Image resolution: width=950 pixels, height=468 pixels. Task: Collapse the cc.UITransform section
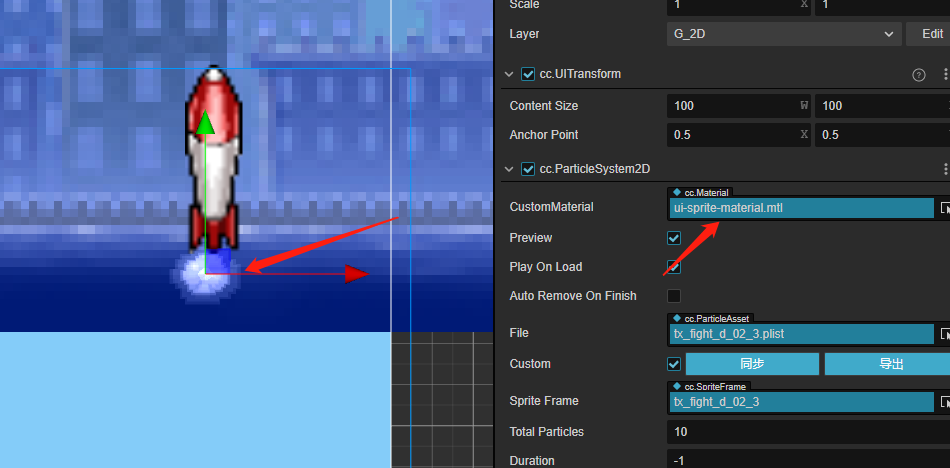pos(509,75)
